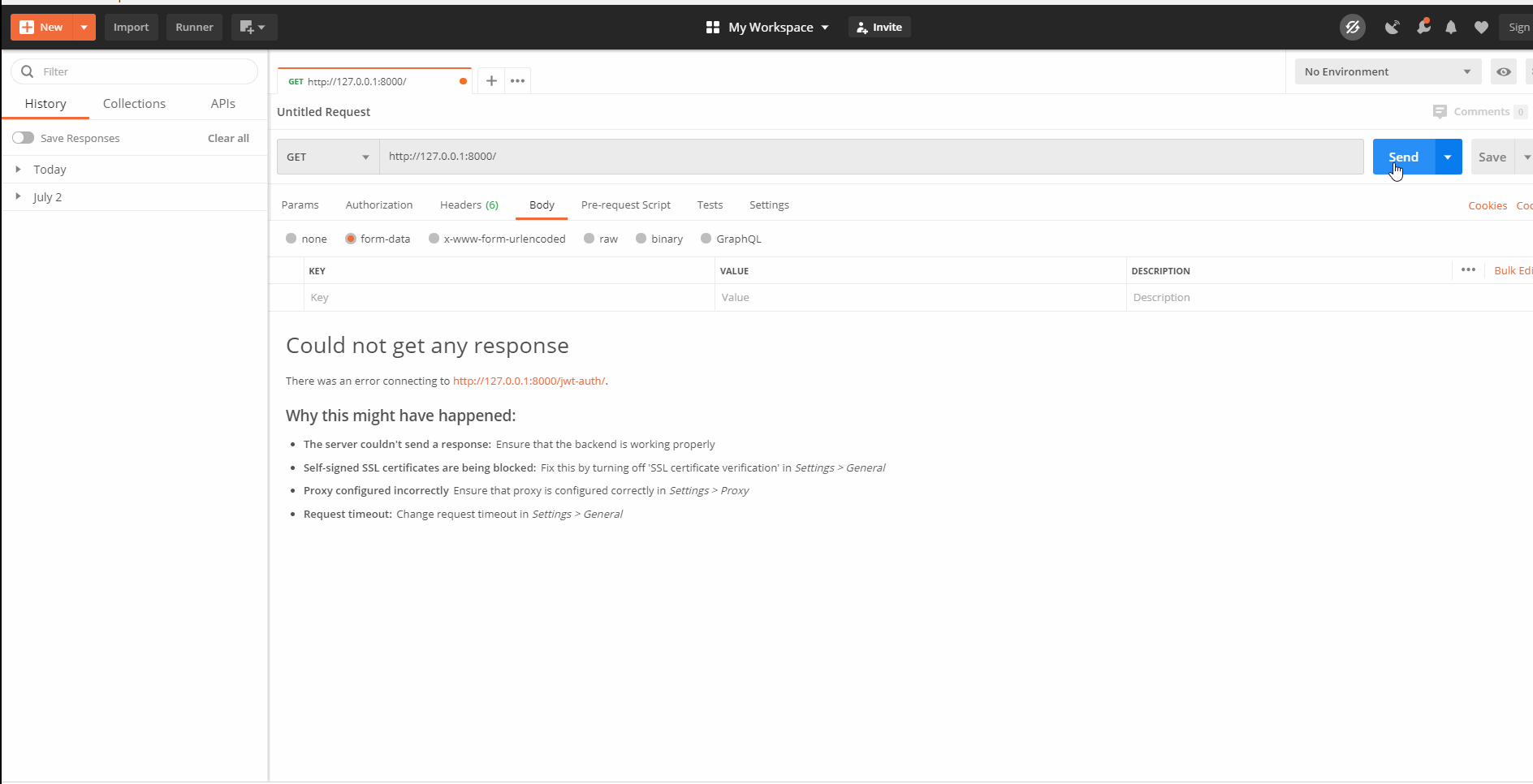Toggle the Save Responses switch
This screenshot has height=784, width=1533.
pyautogui.click(x=23, y=137)
